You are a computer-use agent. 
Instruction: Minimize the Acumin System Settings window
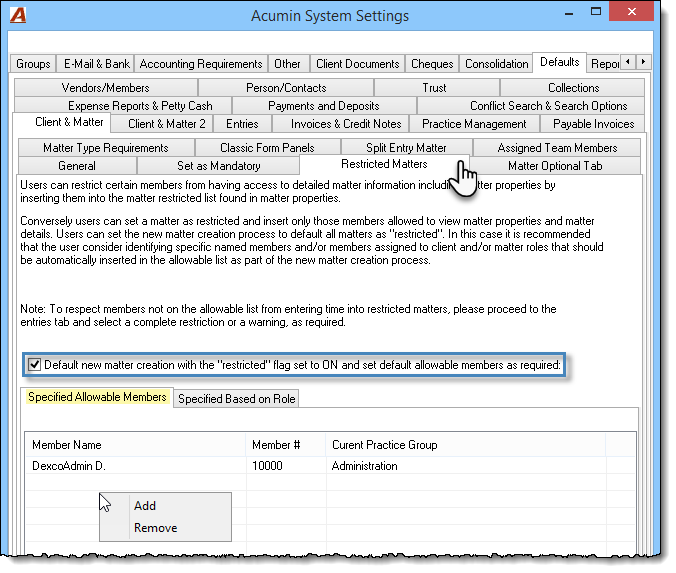pyautogui.click(x=569, y=13)
